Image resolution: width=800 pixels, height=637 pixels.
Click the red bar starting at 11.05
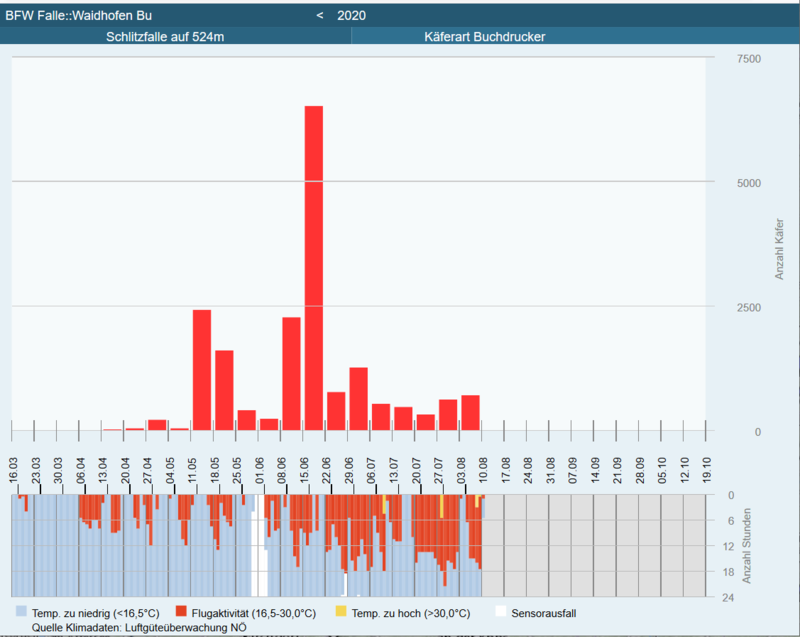(x=202, y=370)
